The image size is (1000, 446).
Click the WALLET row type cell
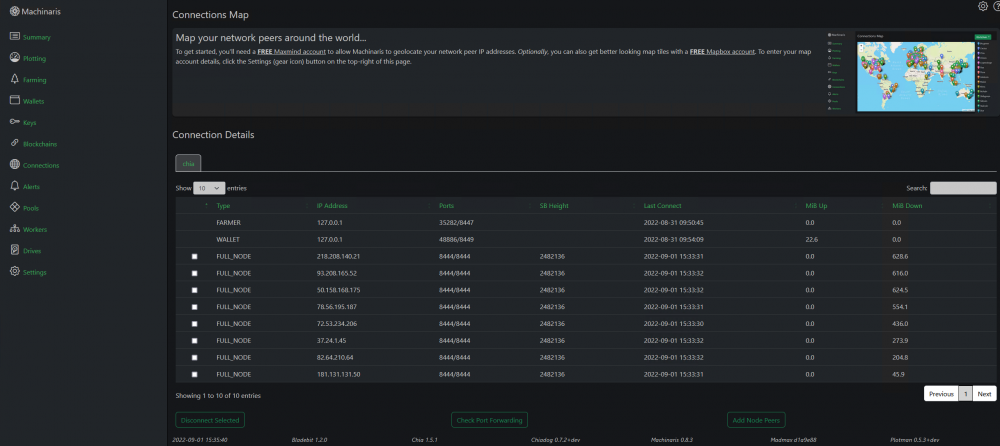(x=228, y=239)
